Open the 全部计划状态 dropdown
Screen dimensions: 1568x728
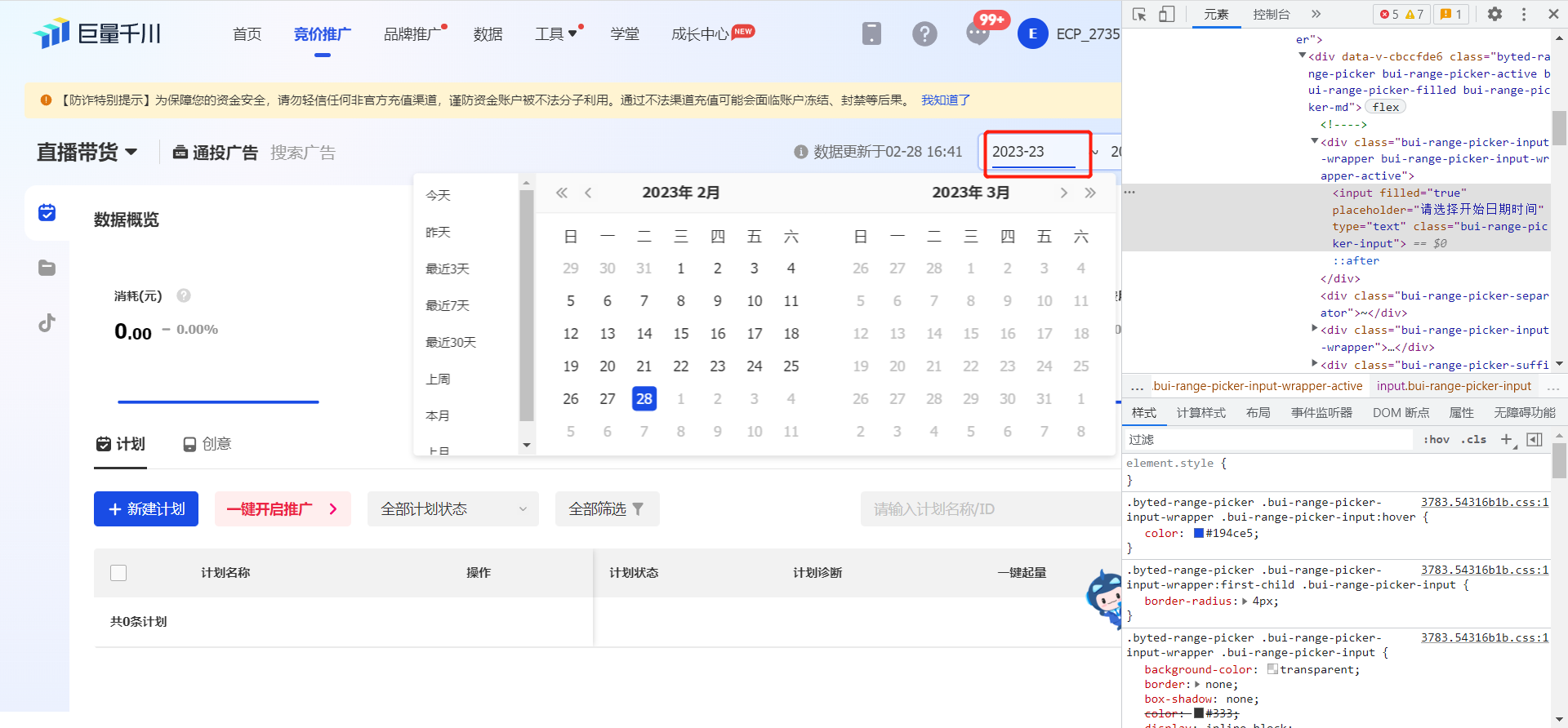tap(452, 509)
